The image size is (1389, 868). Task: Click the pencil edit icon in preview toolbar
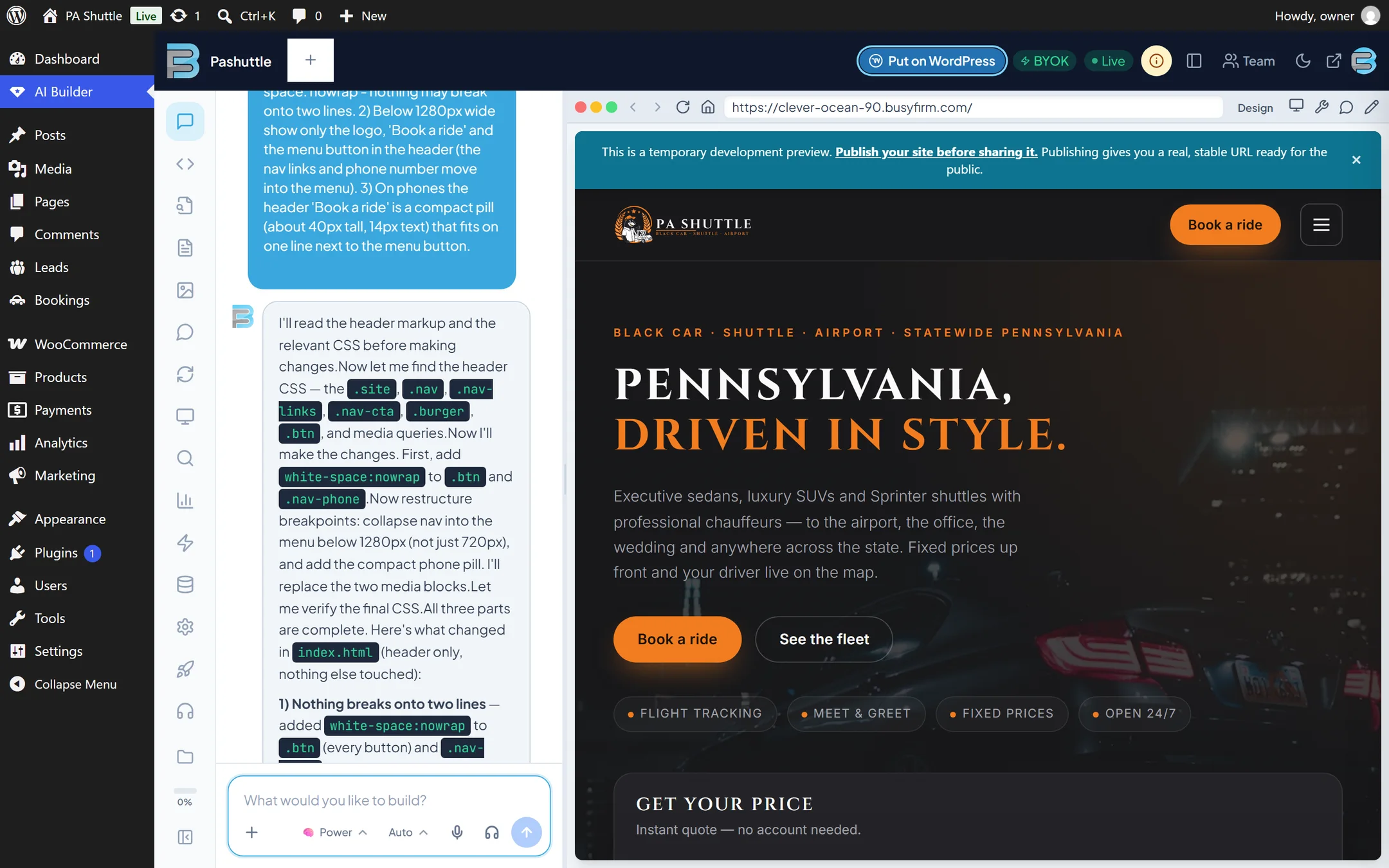click(1372, 107)
